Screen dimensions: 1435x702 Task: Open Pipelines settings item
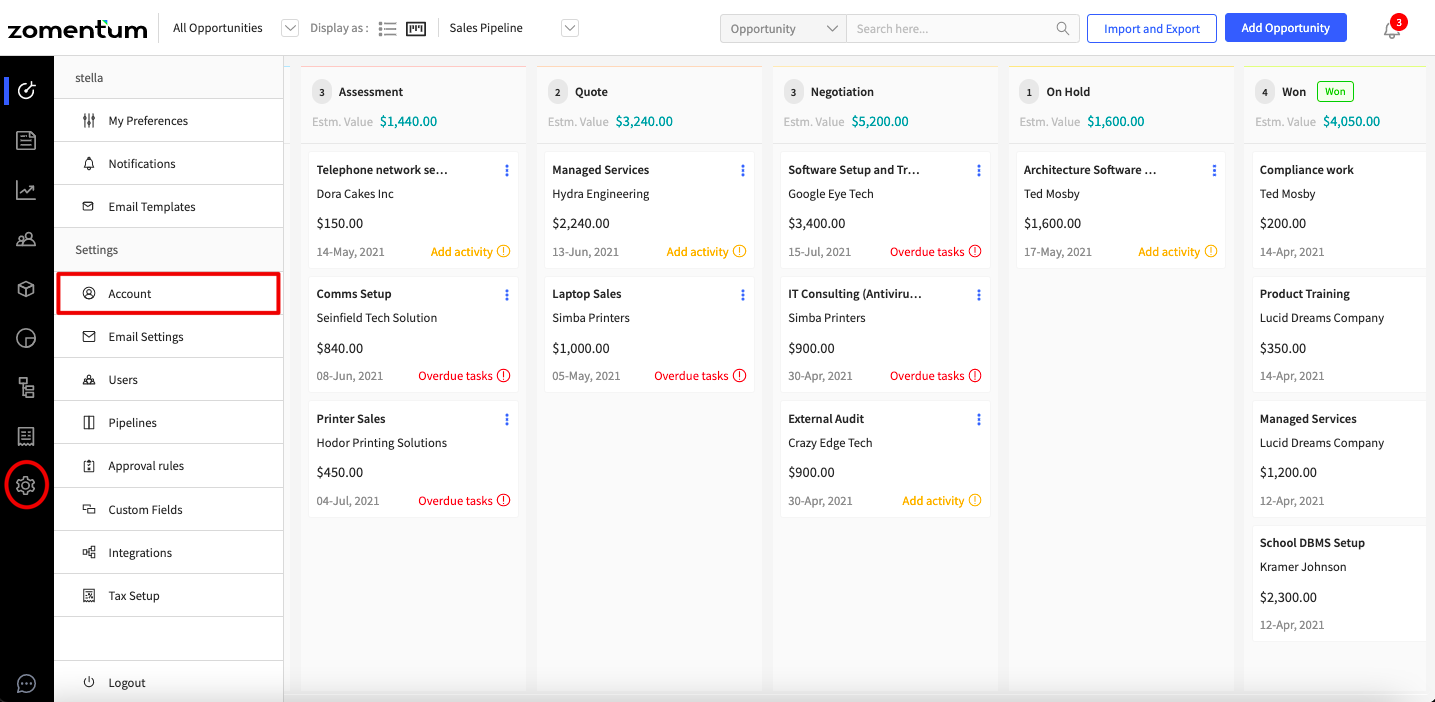coord(169,423)
